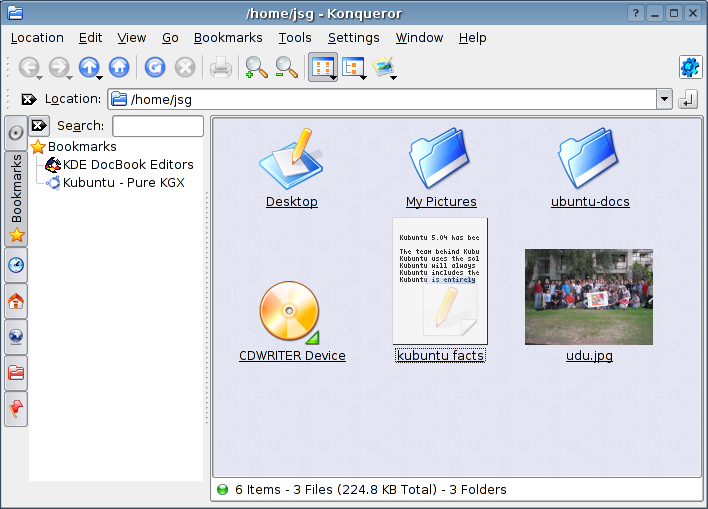Click status text '6 Items - 3 Files'
Image resolution: width=708 pixels, height=509 pixels.
tap(284, 490)
